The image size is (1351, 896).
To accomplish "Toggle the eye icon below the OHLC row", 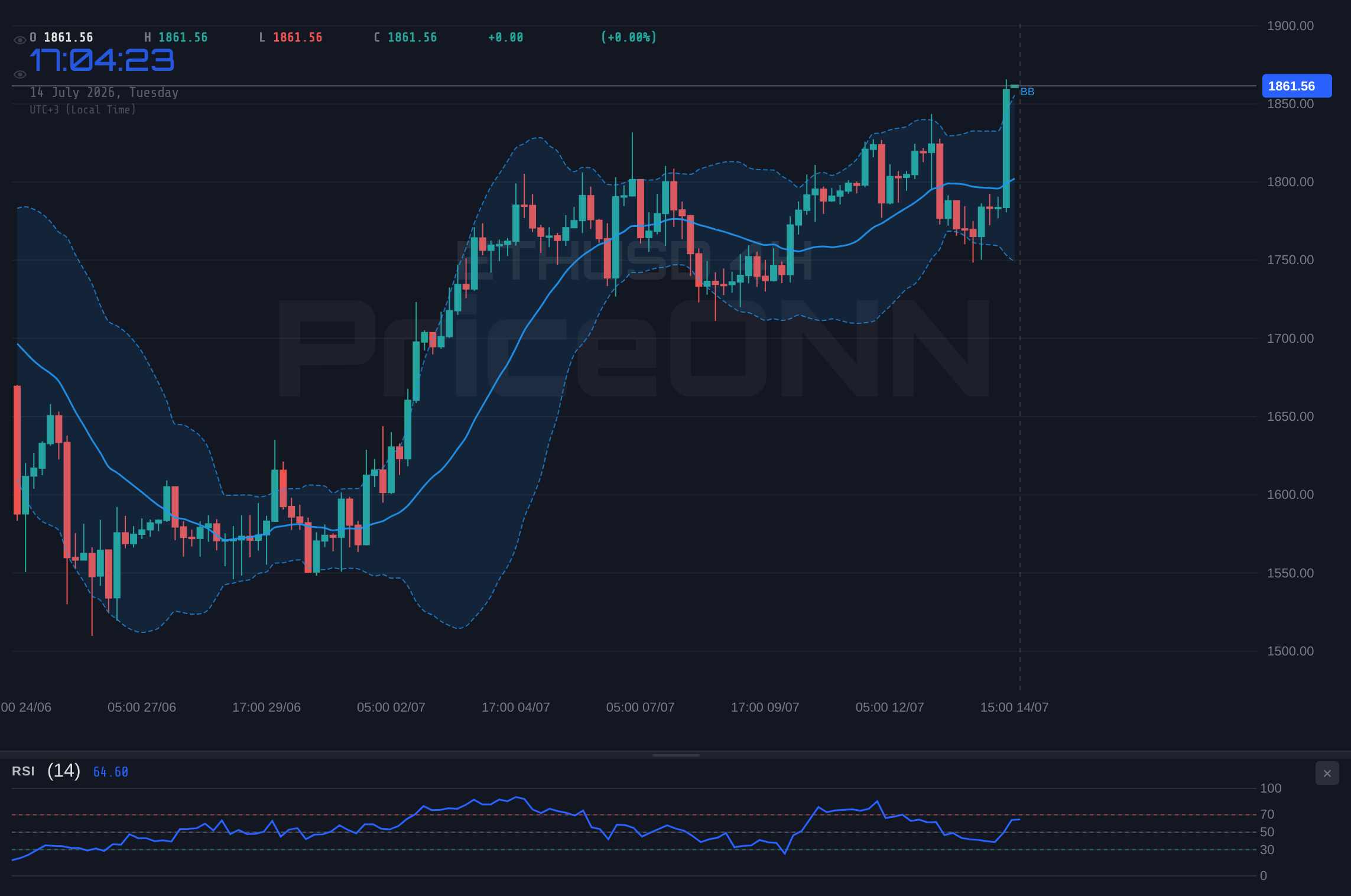I will click(20, 74).
